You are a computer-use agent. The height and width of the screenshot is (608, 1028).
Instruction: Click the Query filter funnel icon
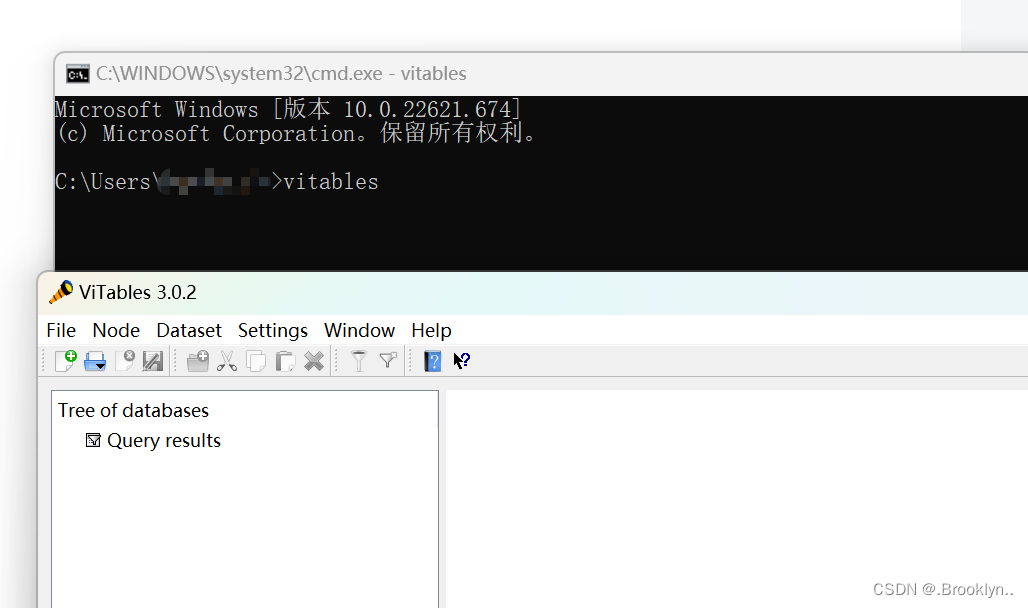pos(359,361)
